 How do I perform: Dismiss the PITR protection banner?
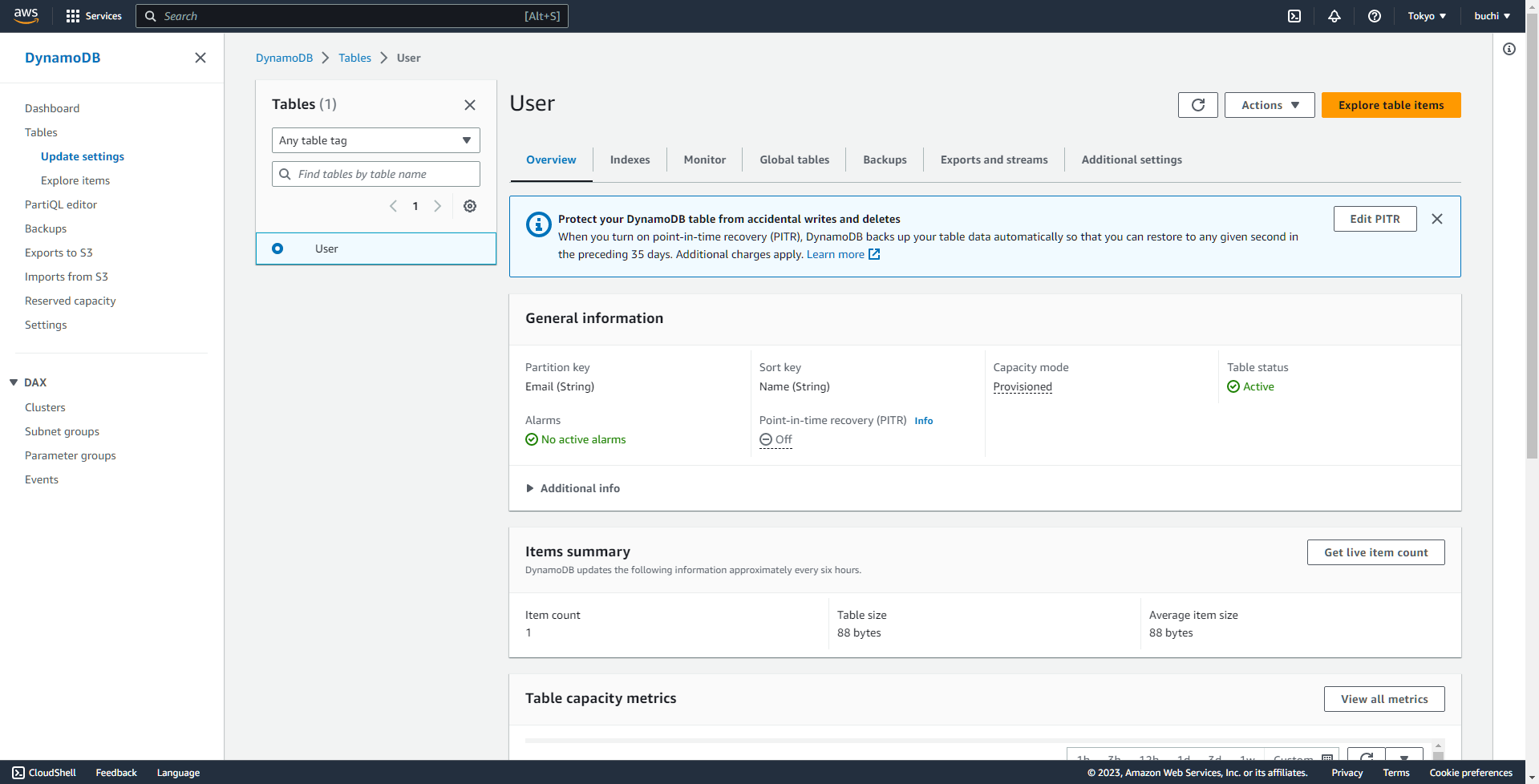point(1436,219)
